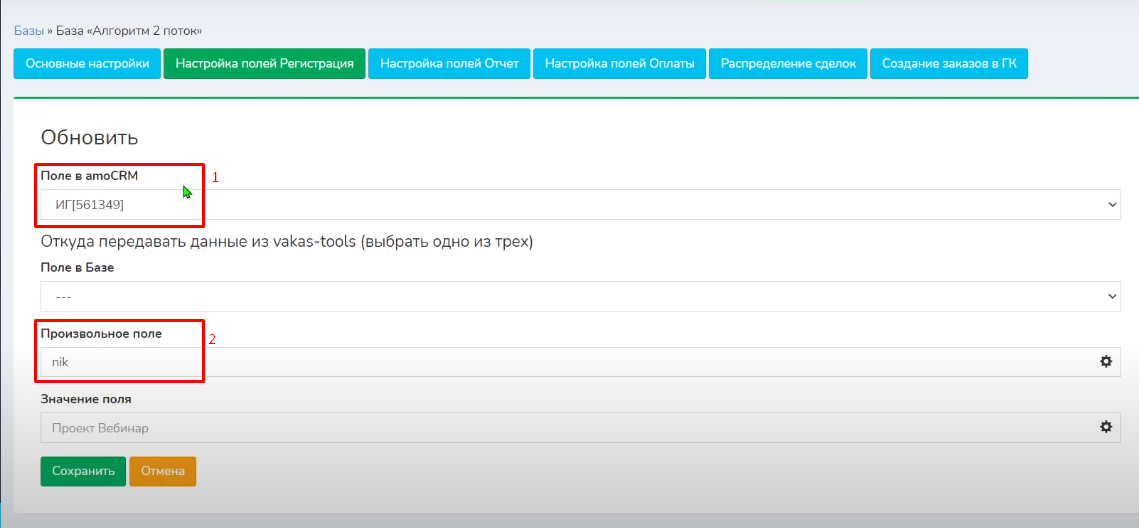
Task: Click into the Значение поля input
Action: (560, 428)
